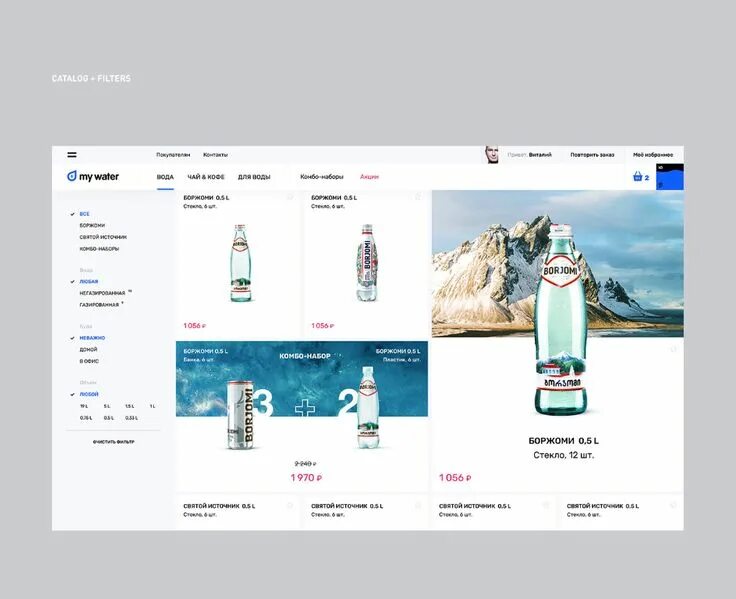Open the Покупателям link
The width and height of the screenshot is (736, 599).
pos(173,154)
